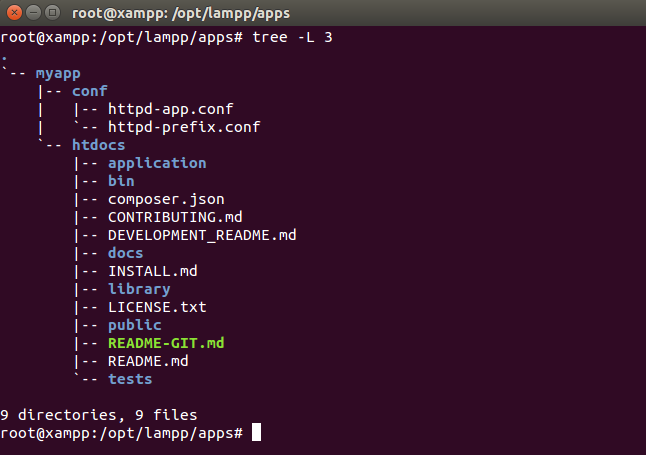
Task: Select composer.json in the listing
Action: click(x=166, y=199)
